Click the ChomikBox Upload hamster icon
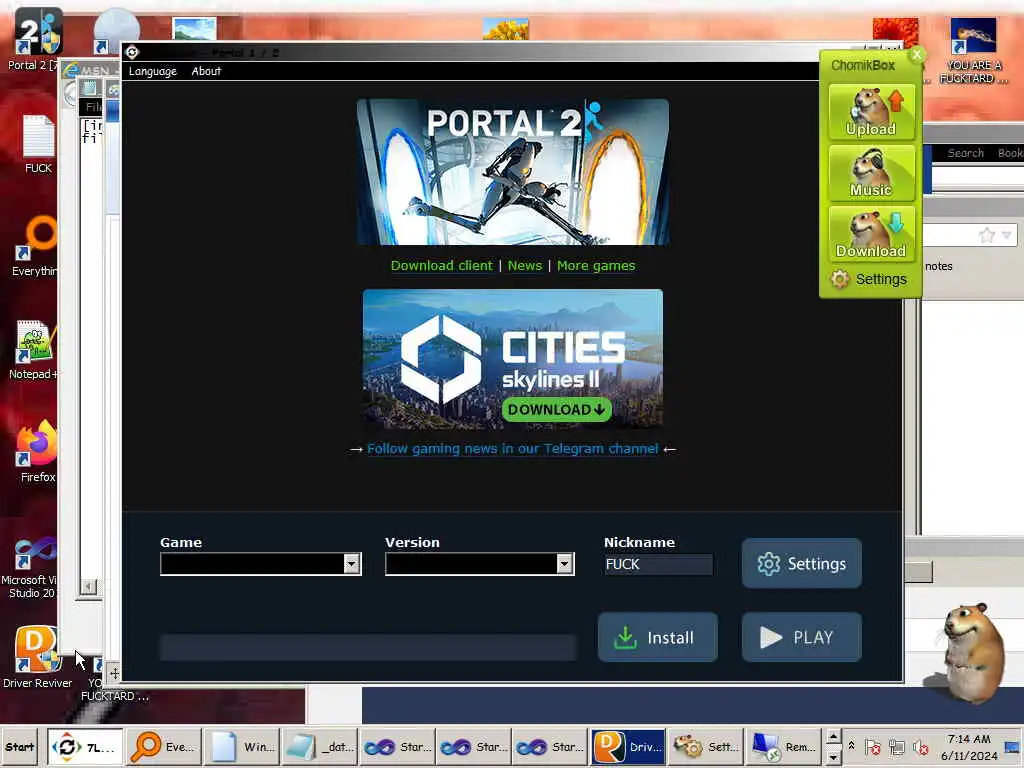1024x768 pixels. click(x=871, y=112)
